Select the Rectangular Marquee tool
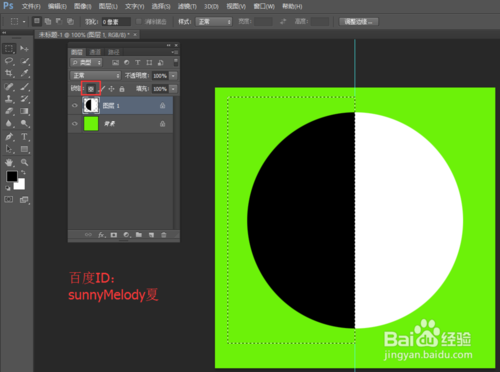This screenshot has height=372, width=500. (x=9, y=49)
